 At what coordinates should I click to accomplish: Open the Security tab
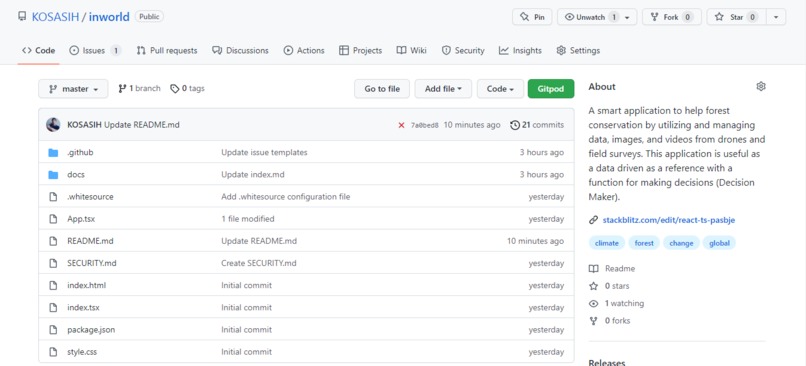click(x=463, y=50)
